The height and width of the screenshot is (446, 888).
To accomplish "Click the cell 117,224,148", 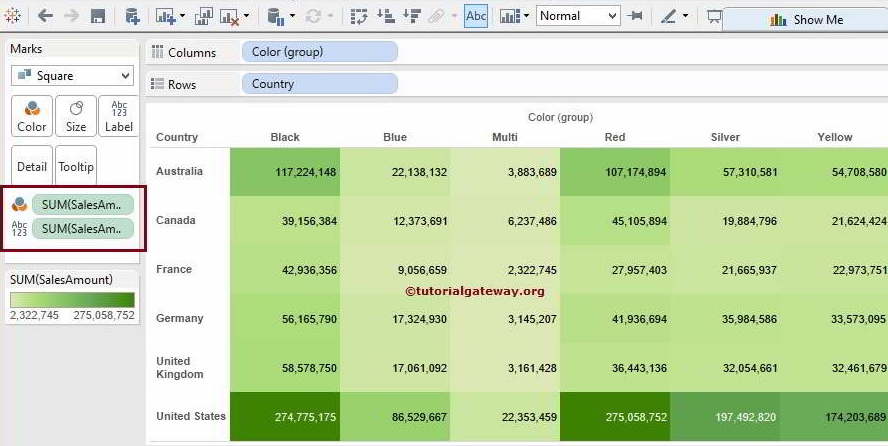I will [285, 172].
